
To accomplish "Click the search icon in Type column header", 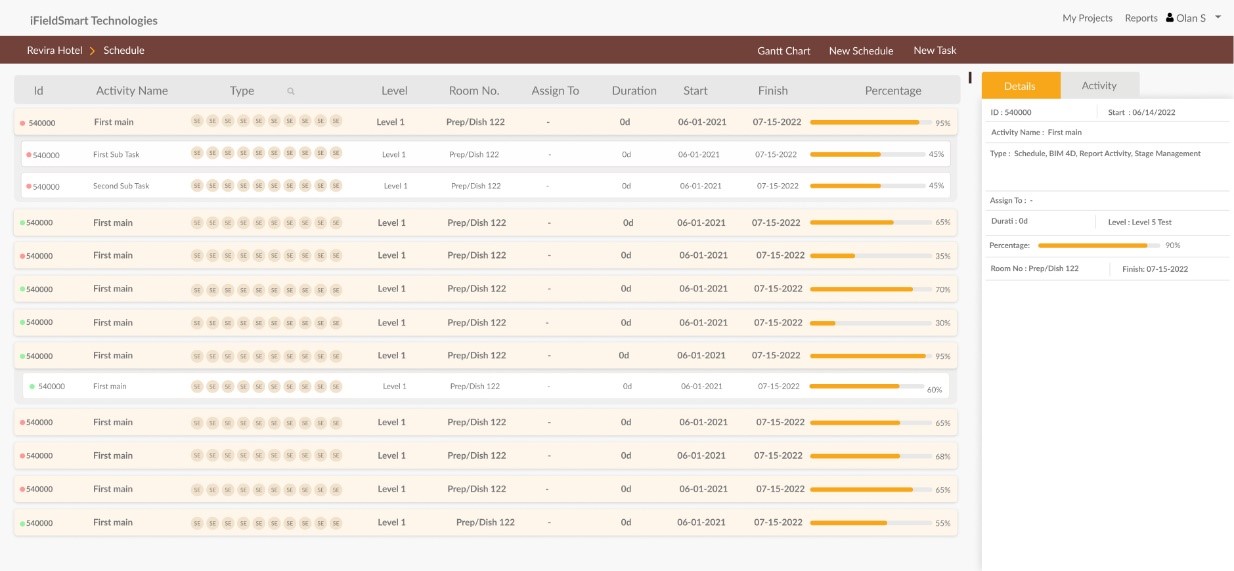I will pos(291,91).
